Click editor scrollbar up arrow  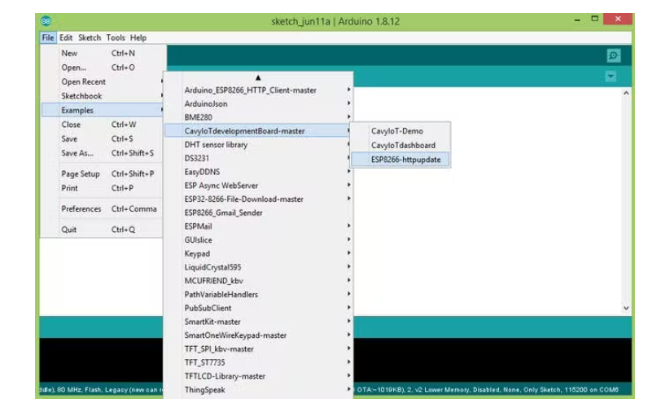[x=626, y=93]
